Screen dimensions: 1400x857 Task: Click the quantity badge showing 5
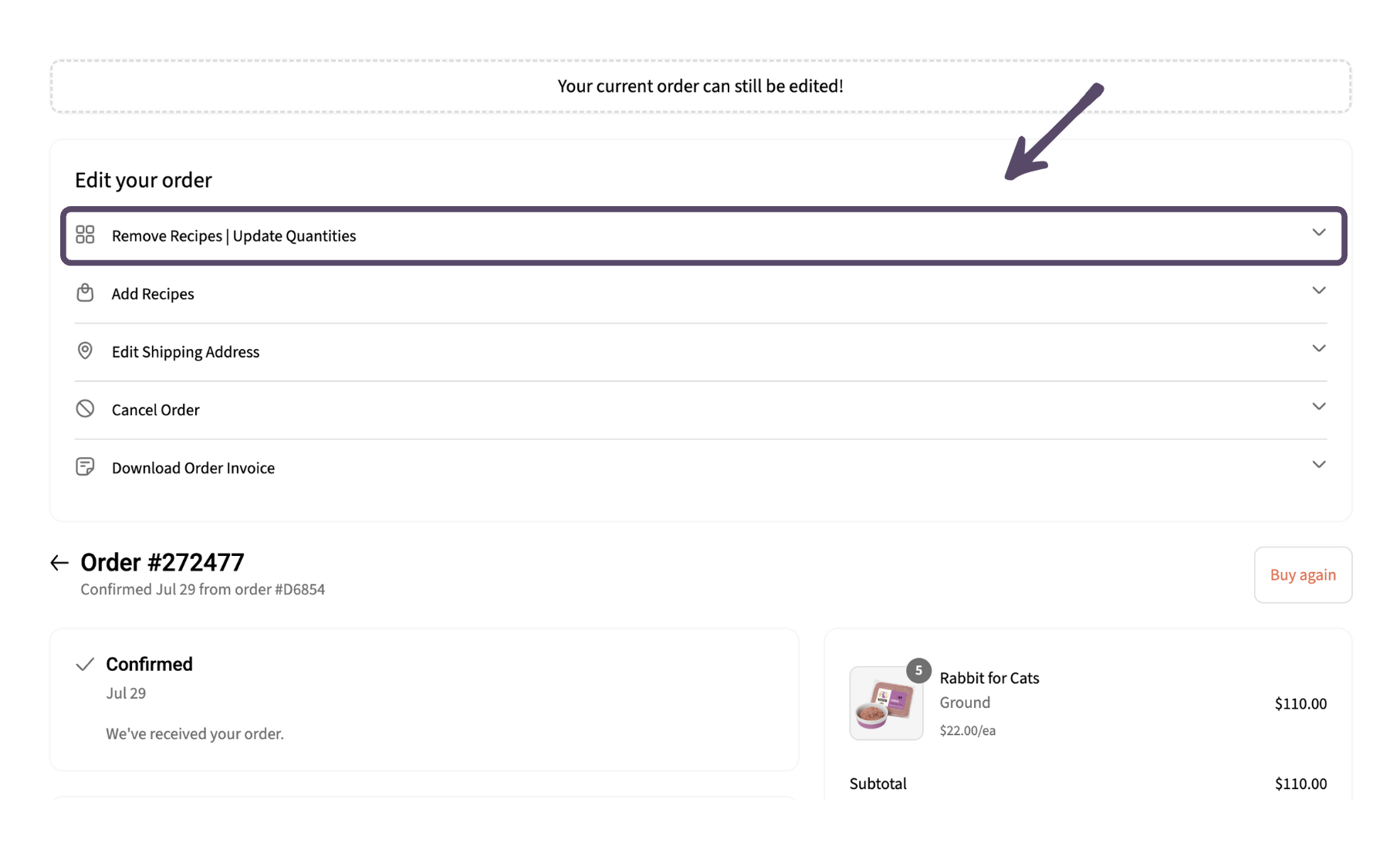tap(918, 670)
